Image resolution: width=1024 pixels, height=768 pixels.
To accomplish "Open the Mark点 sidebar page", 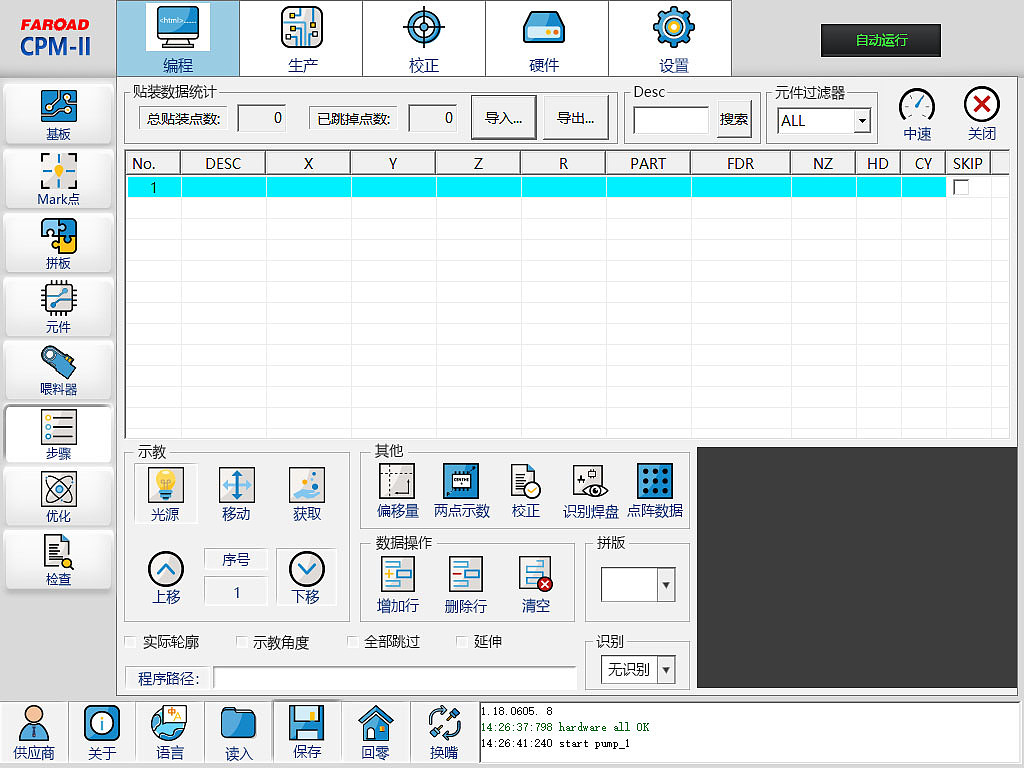I will coord(58,179).
